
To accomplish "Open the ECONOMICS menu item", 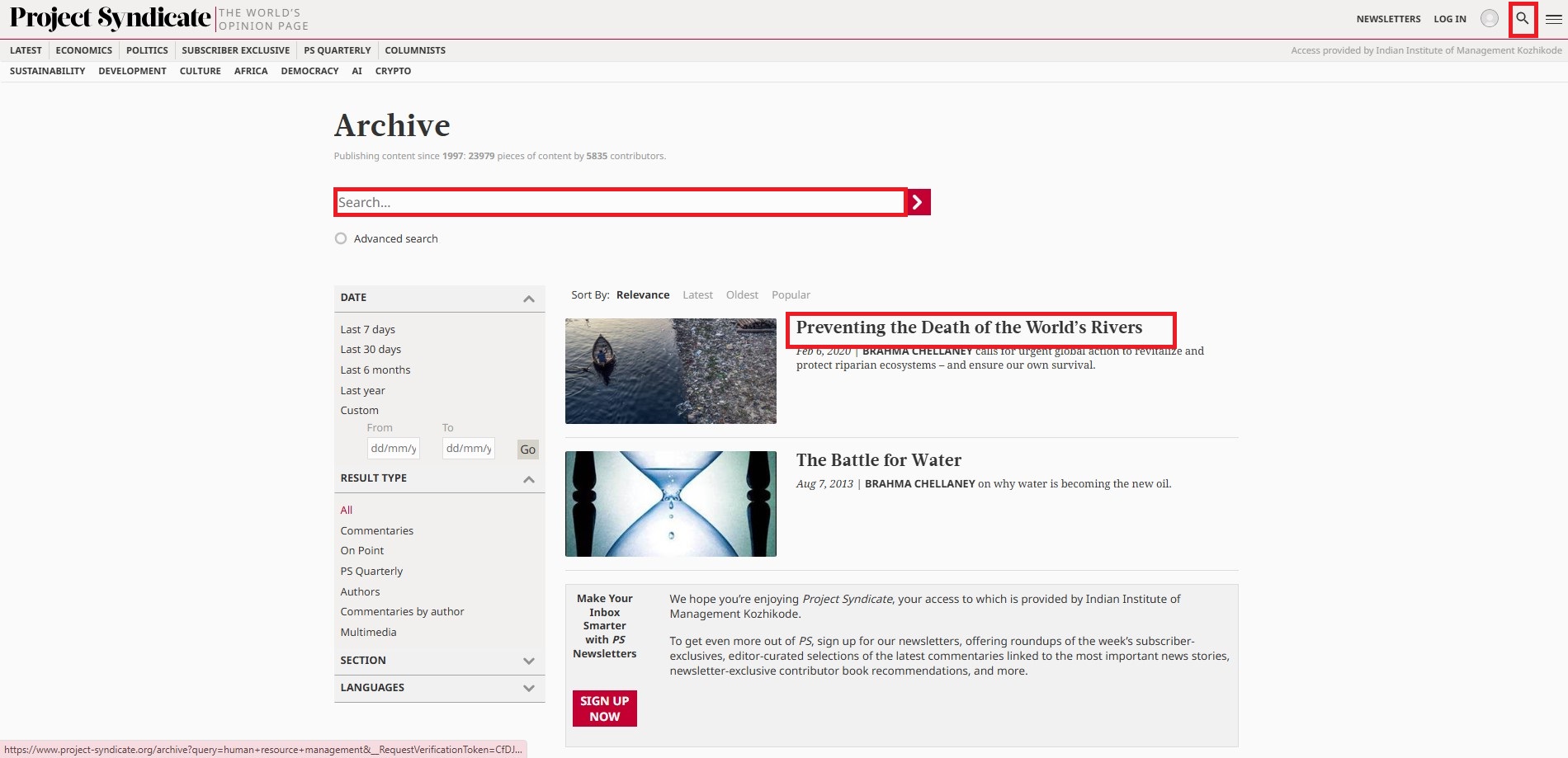I will [83, 50].
